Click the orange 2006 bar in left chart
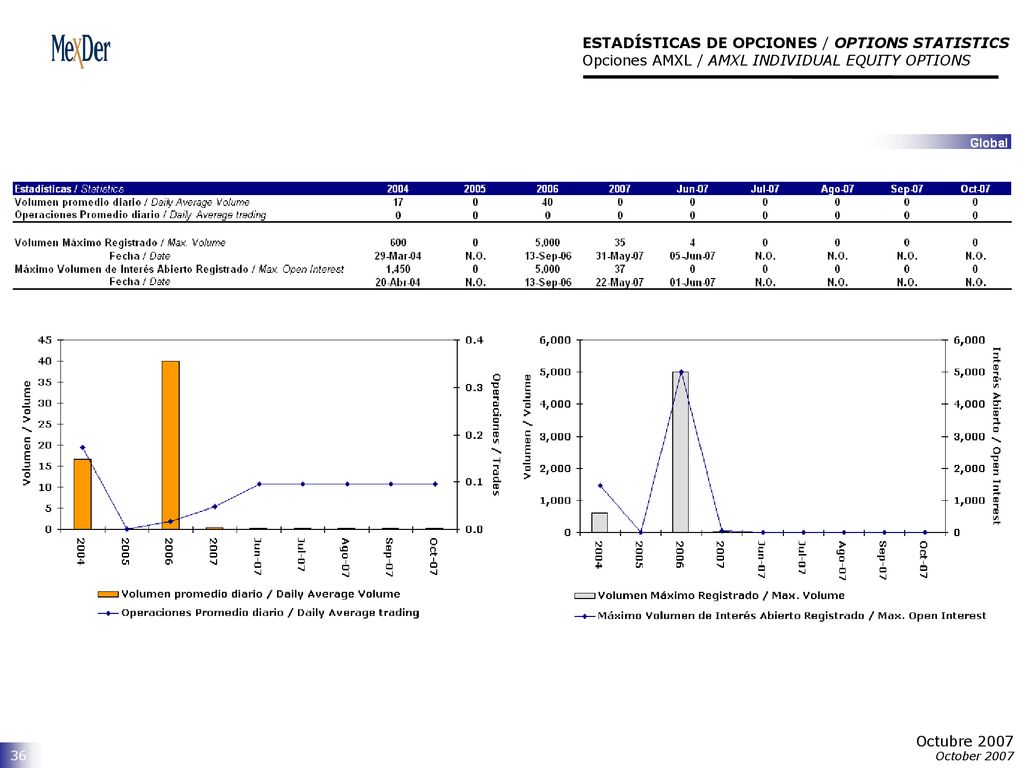The width and height of the screenshot is (1024, 768). [170, 445]
